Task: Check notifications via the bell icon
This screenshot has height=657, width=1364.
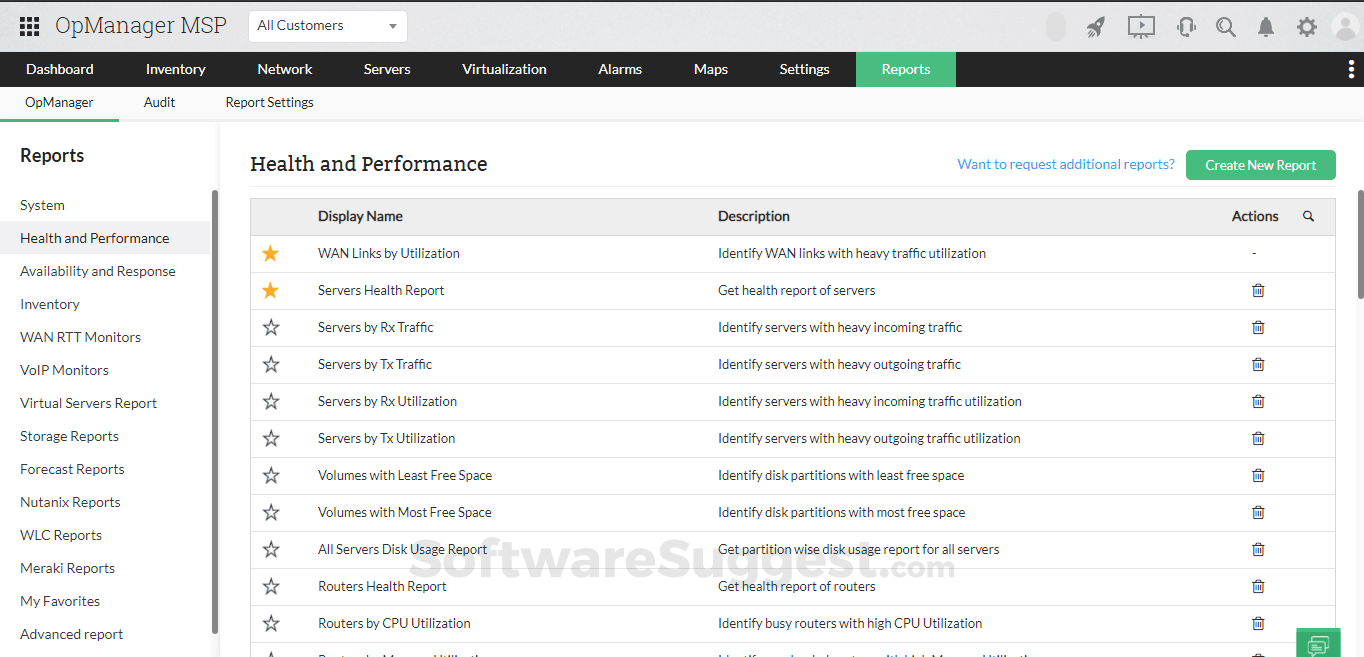Action: (x=1265, y=27)
